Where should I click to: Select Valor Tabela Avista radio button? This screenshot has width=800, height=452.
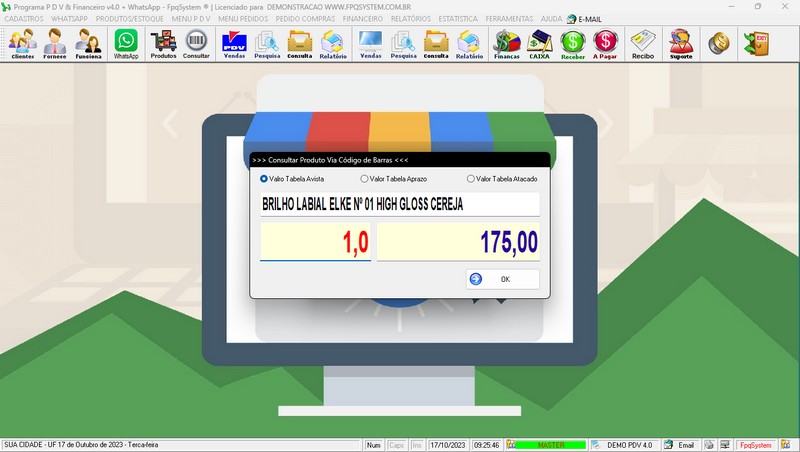pyautogui.click(x=264, y=179)
